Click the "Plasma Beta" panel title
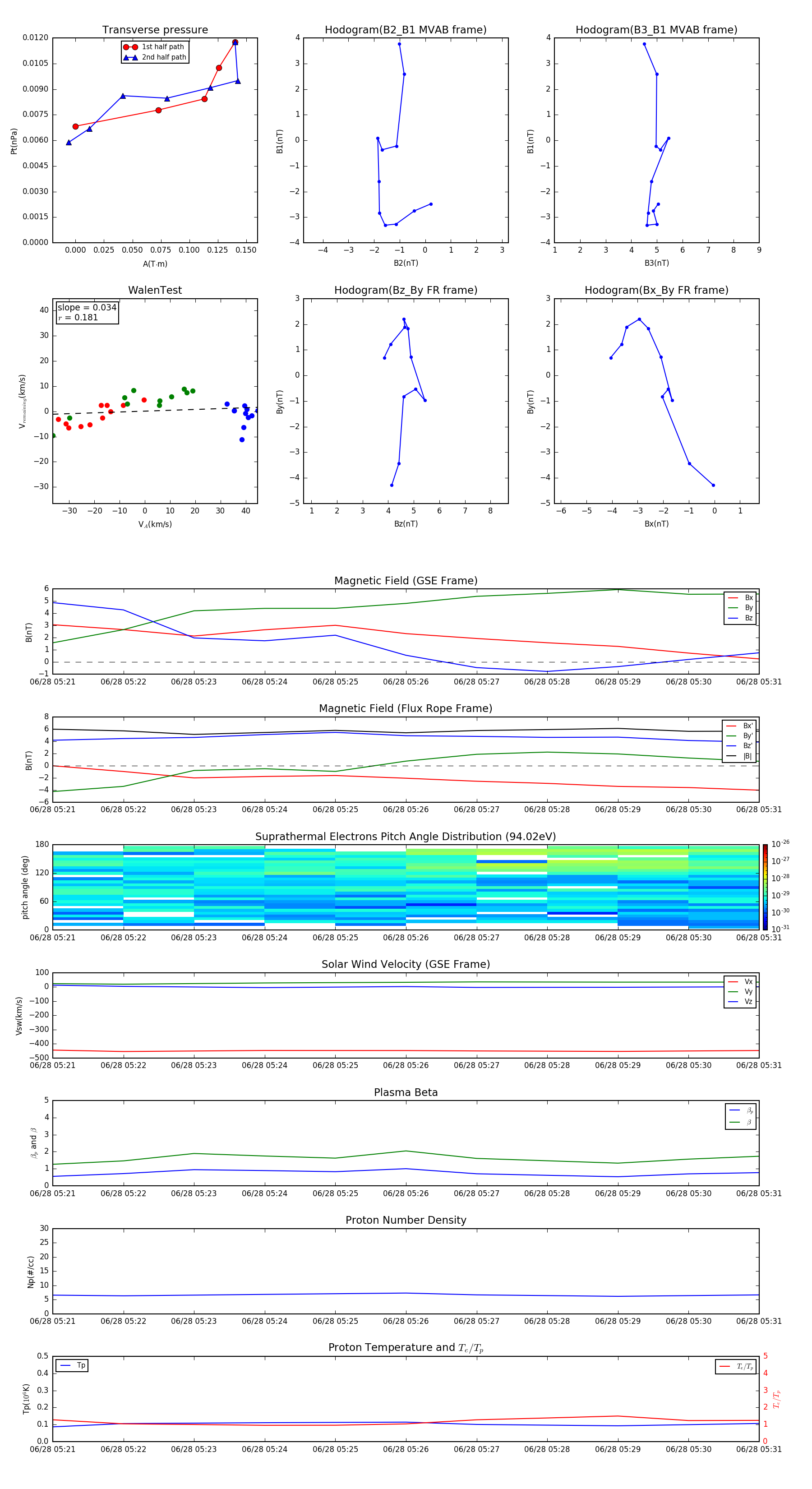This screenshot has width=812, height=1489. point(406,1092)
